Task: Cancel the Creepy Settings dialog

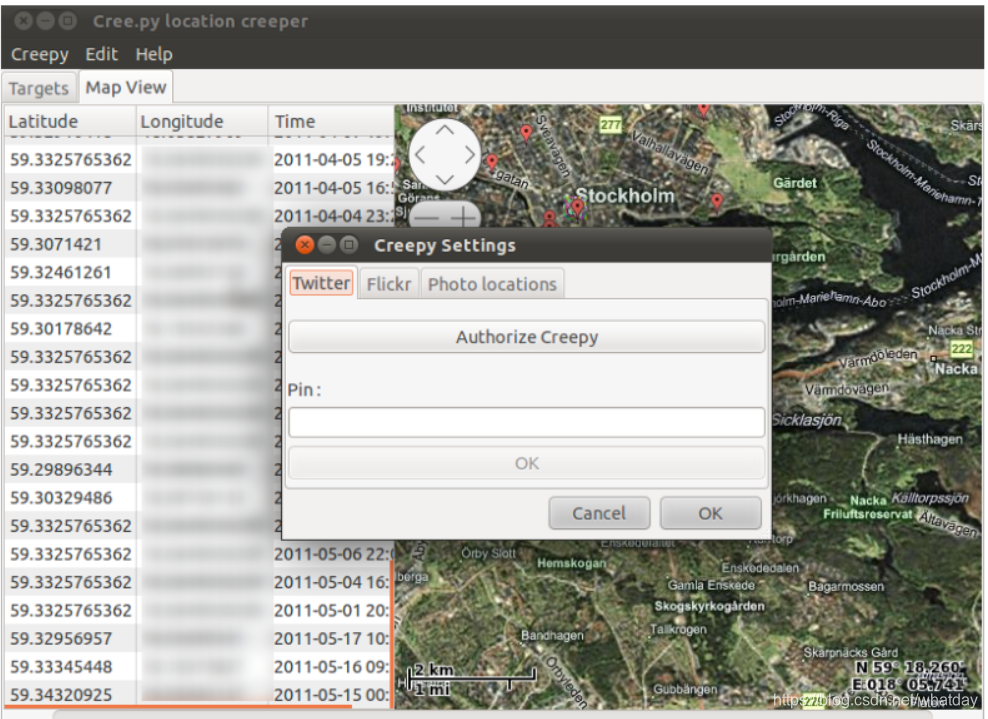Action: 599,513
